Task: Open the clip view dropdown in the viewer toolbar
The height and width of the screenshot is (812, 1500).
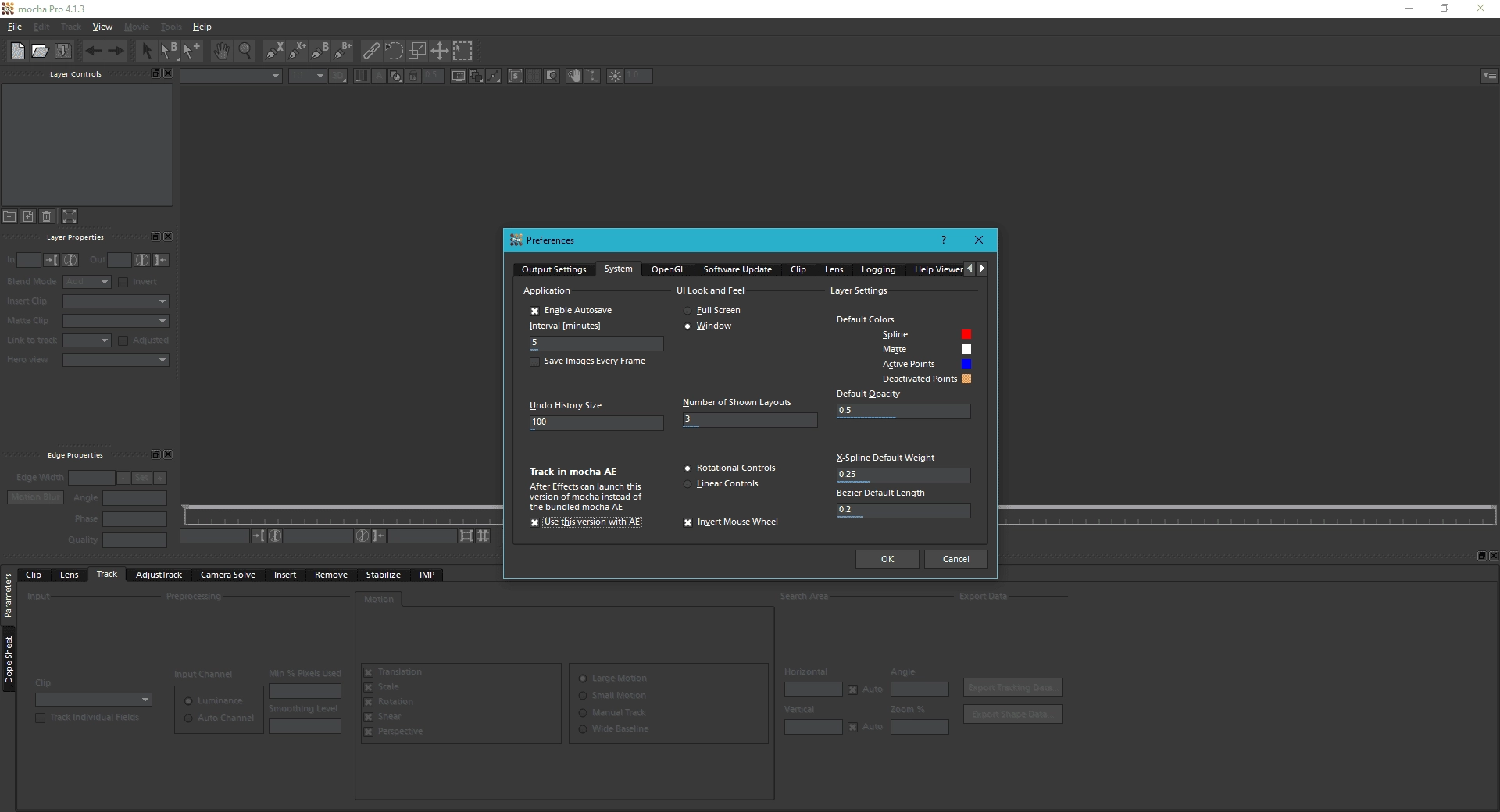Action: [x=231, y=76]
